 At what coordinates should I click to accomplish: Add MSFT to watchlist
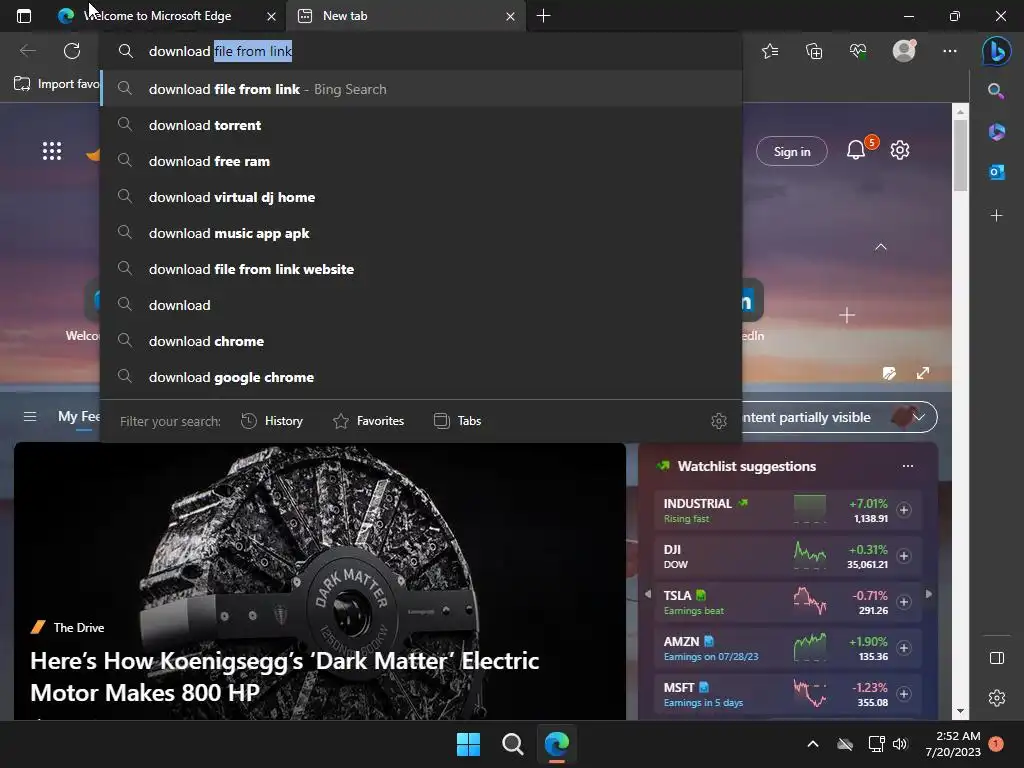coord(904,694)
